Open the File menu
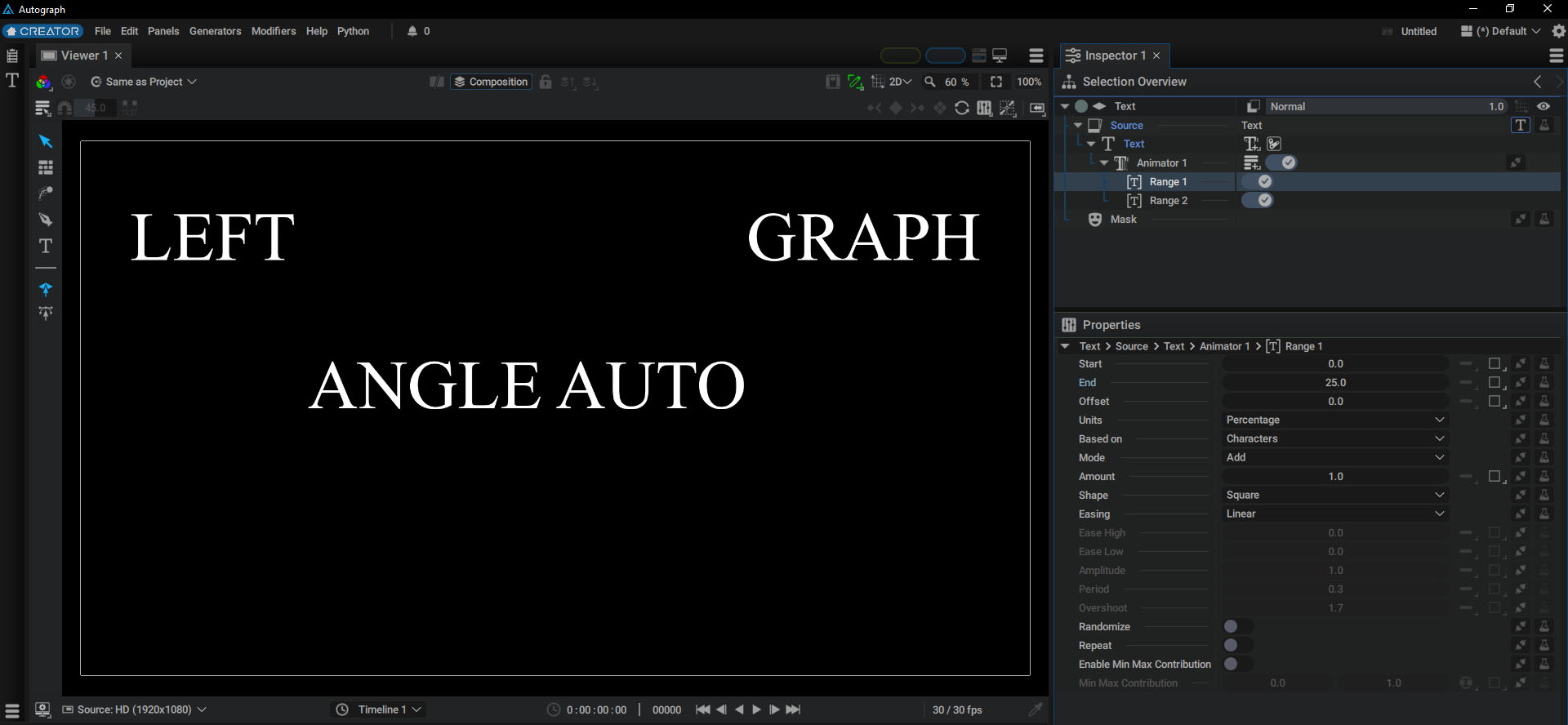Image resolution: width=1568 pixels, height=725 pixels. [x=103, y=31]
